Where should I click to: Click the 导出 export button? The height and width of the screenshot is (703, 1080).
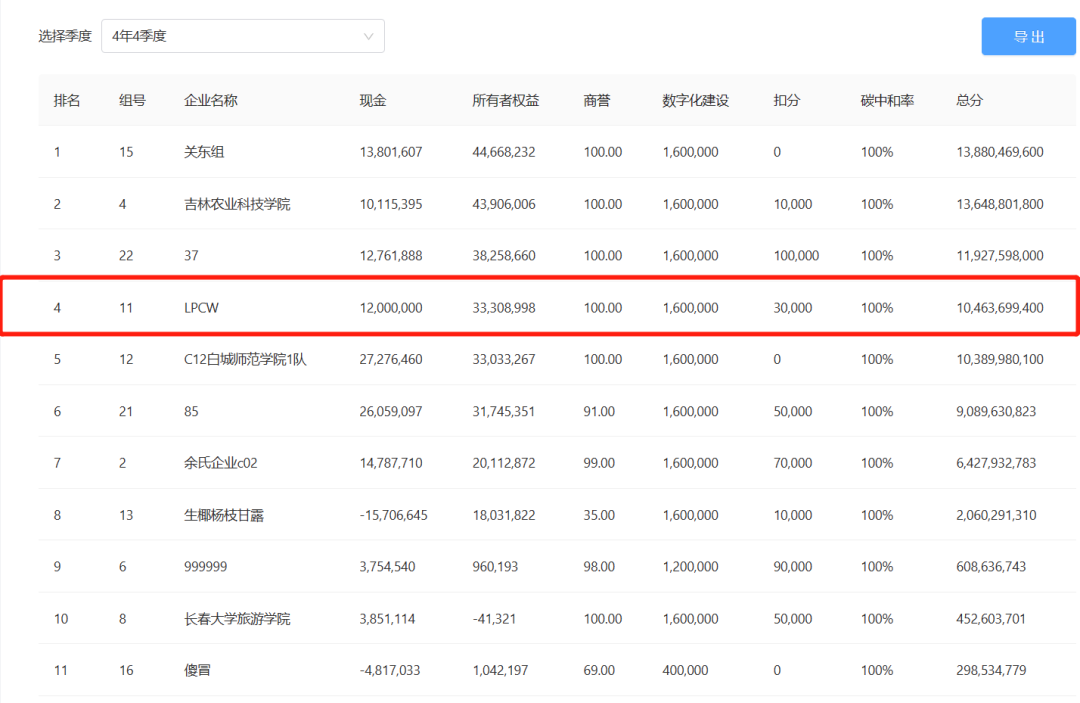[x=1028, y=36]
